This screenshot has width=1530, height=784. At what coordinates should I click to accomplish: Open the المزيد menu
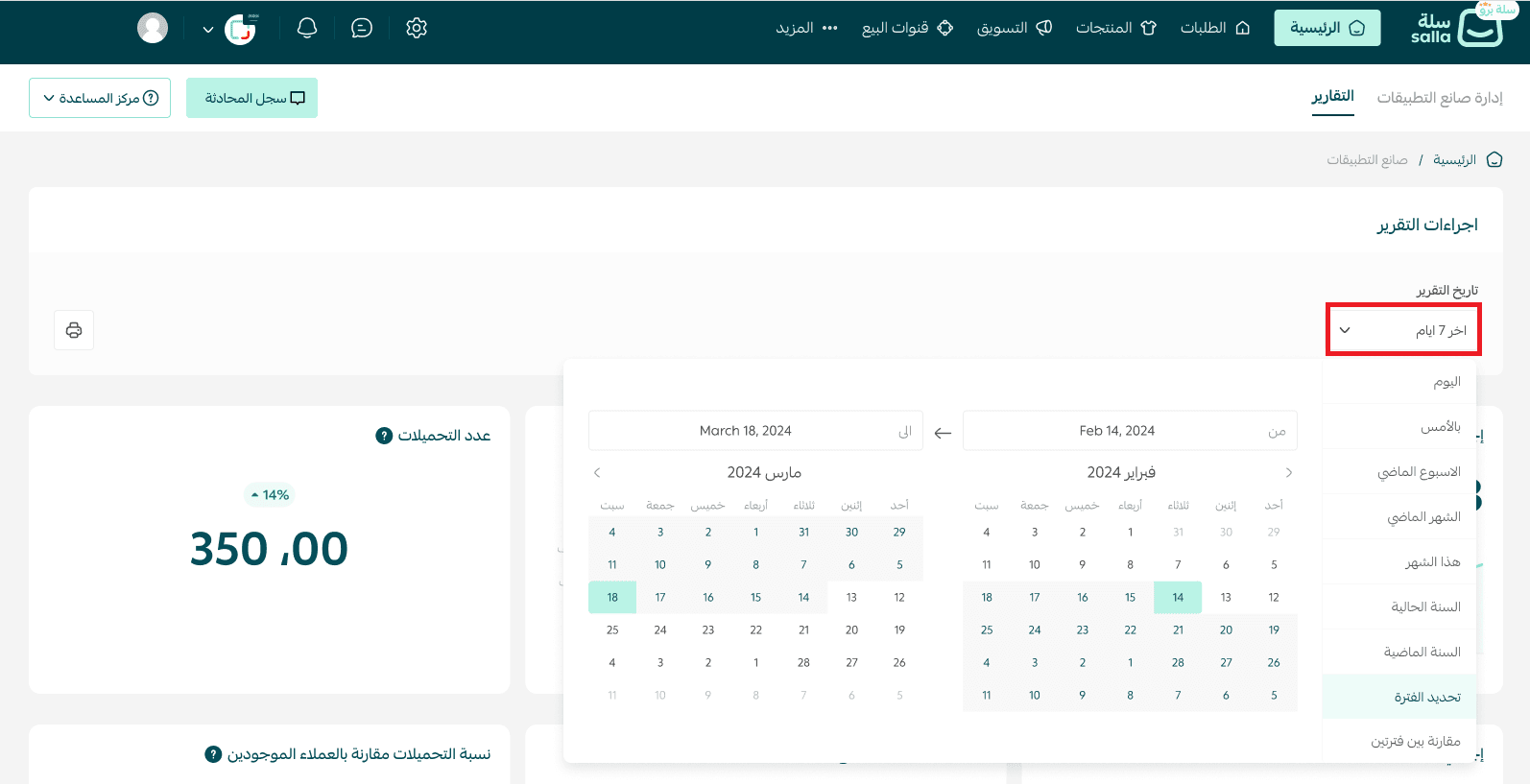pyautogui.click(x=807, y=28)
